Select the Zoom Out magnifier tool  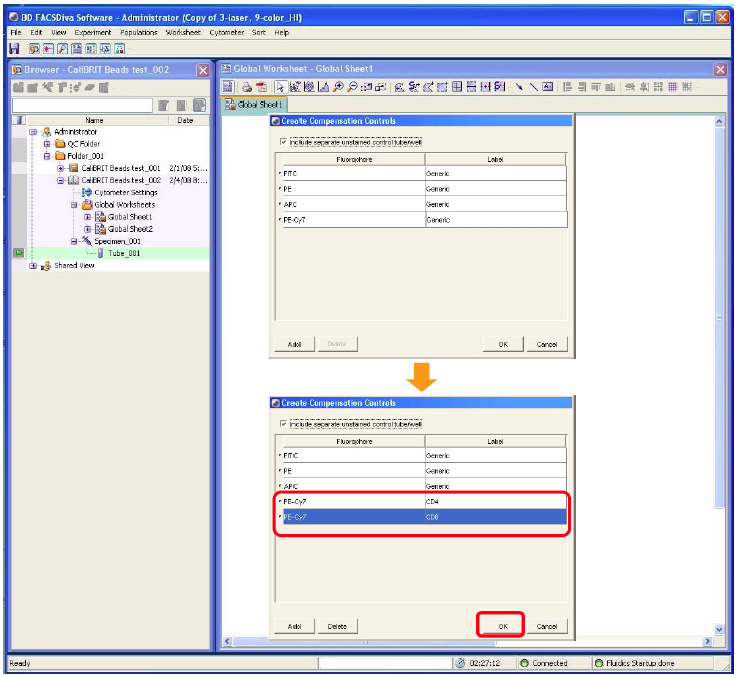[x=353, y=87]
